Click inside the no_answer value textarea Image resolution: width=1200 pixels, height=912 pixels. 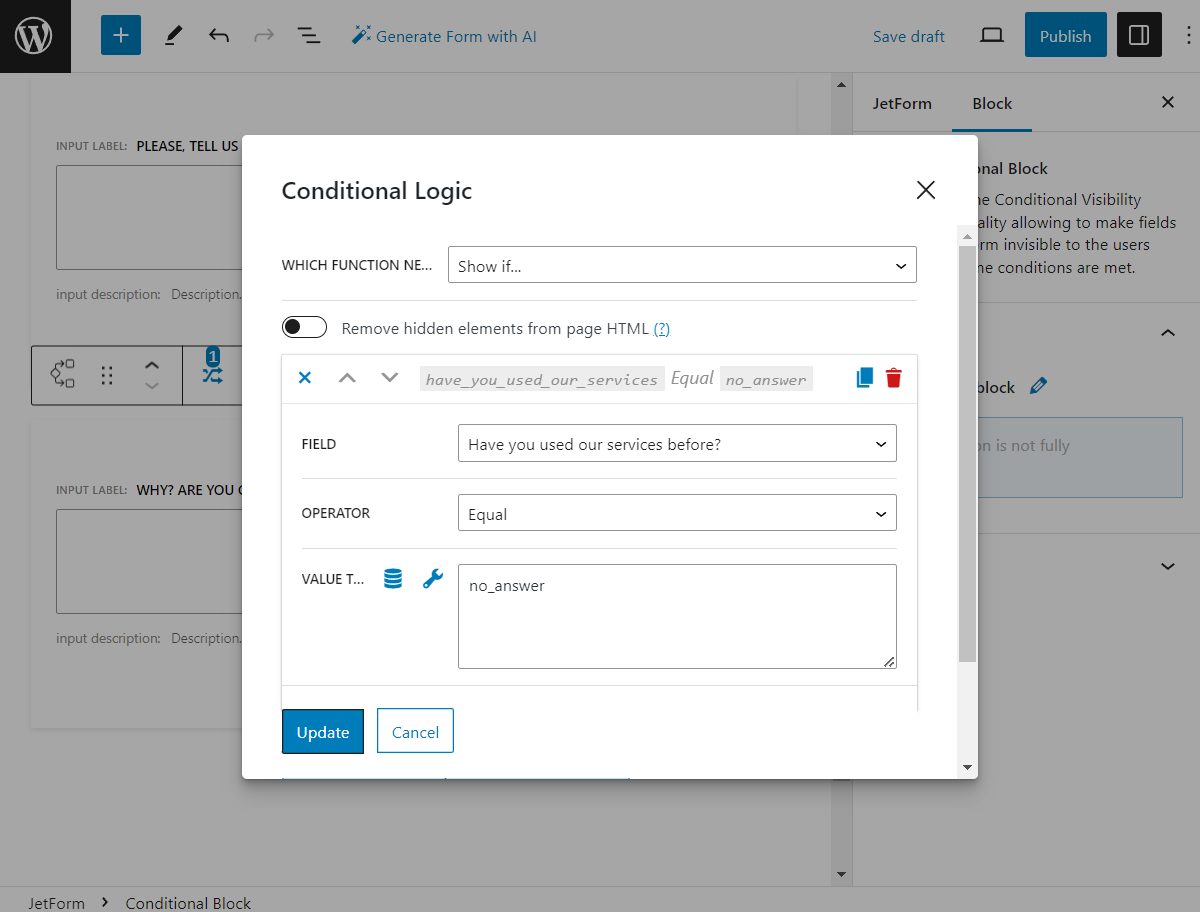coord(677,615)
